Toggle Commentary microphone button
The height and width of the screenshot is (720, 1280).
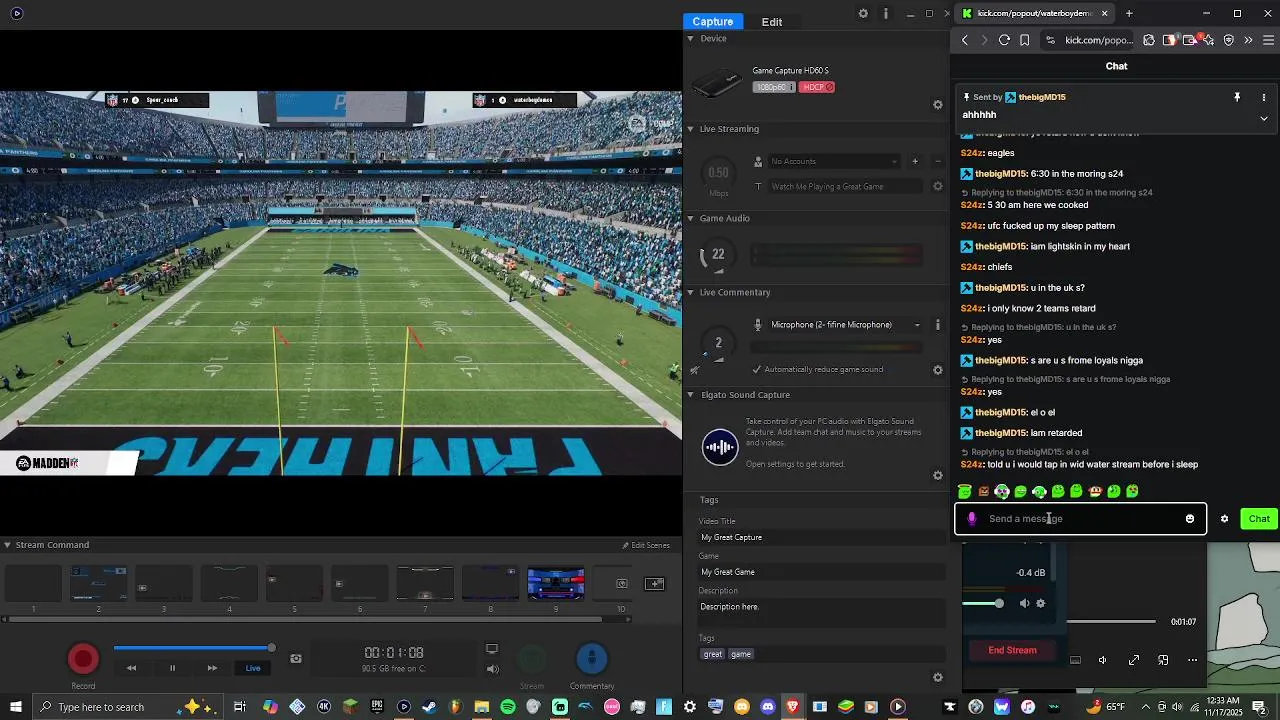pyautogui.click(x=592, y=659)
